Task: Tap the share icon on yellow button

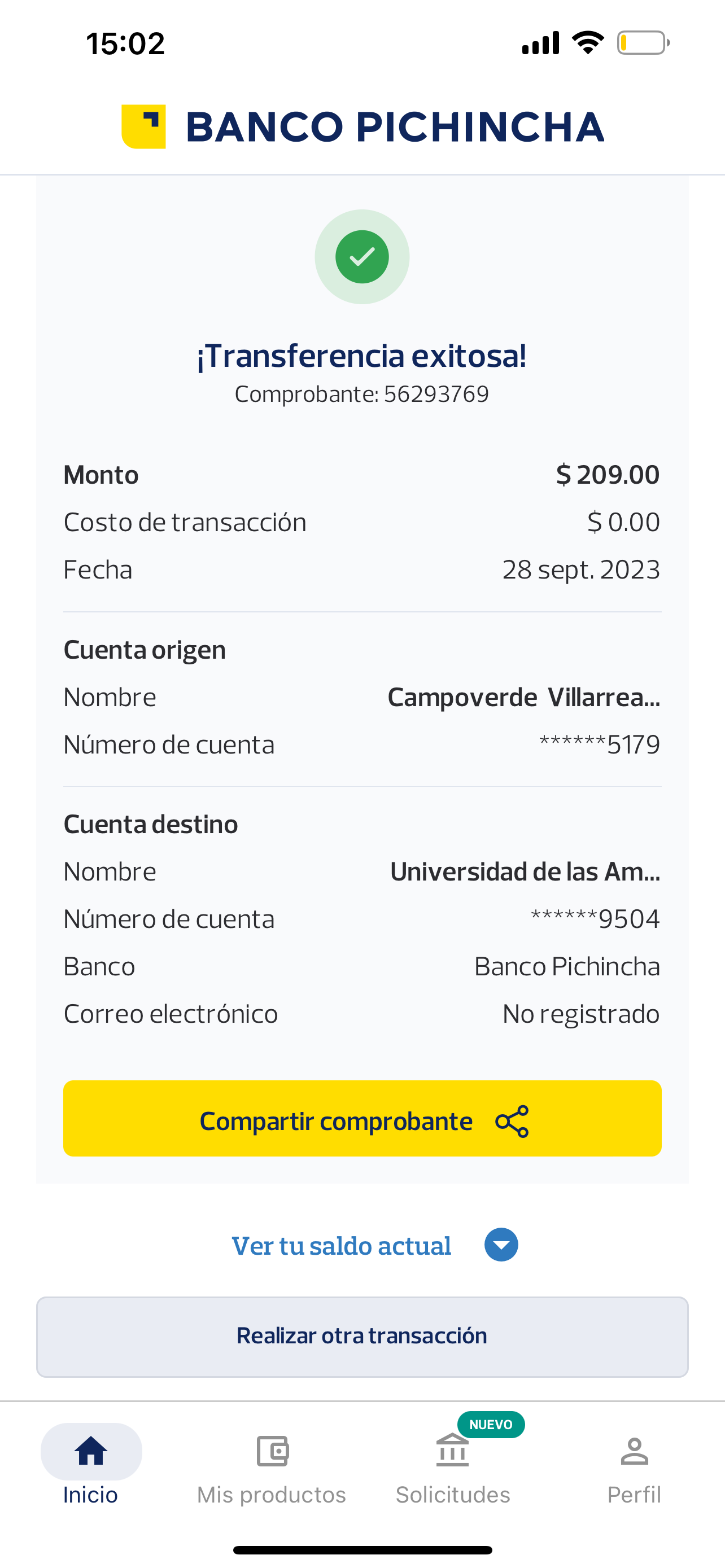Action: pos(512,1121)
